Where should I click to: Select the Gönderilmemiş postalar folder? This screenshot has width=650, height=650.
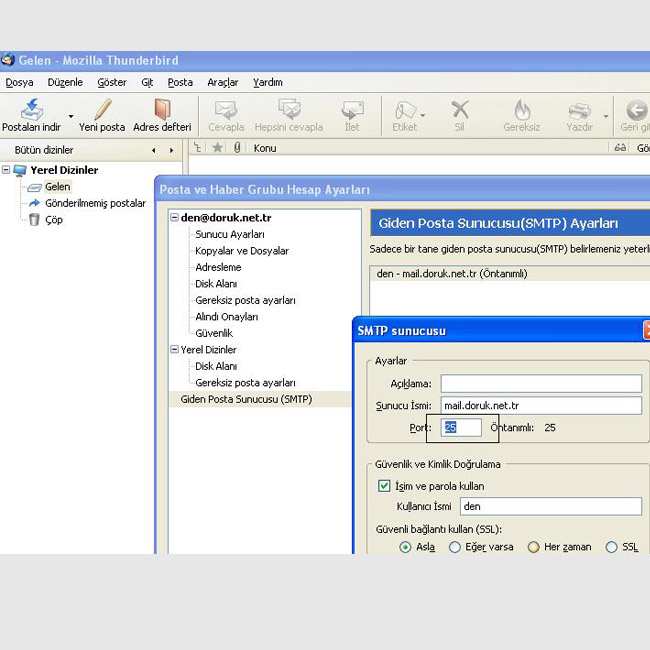(95, 203)
